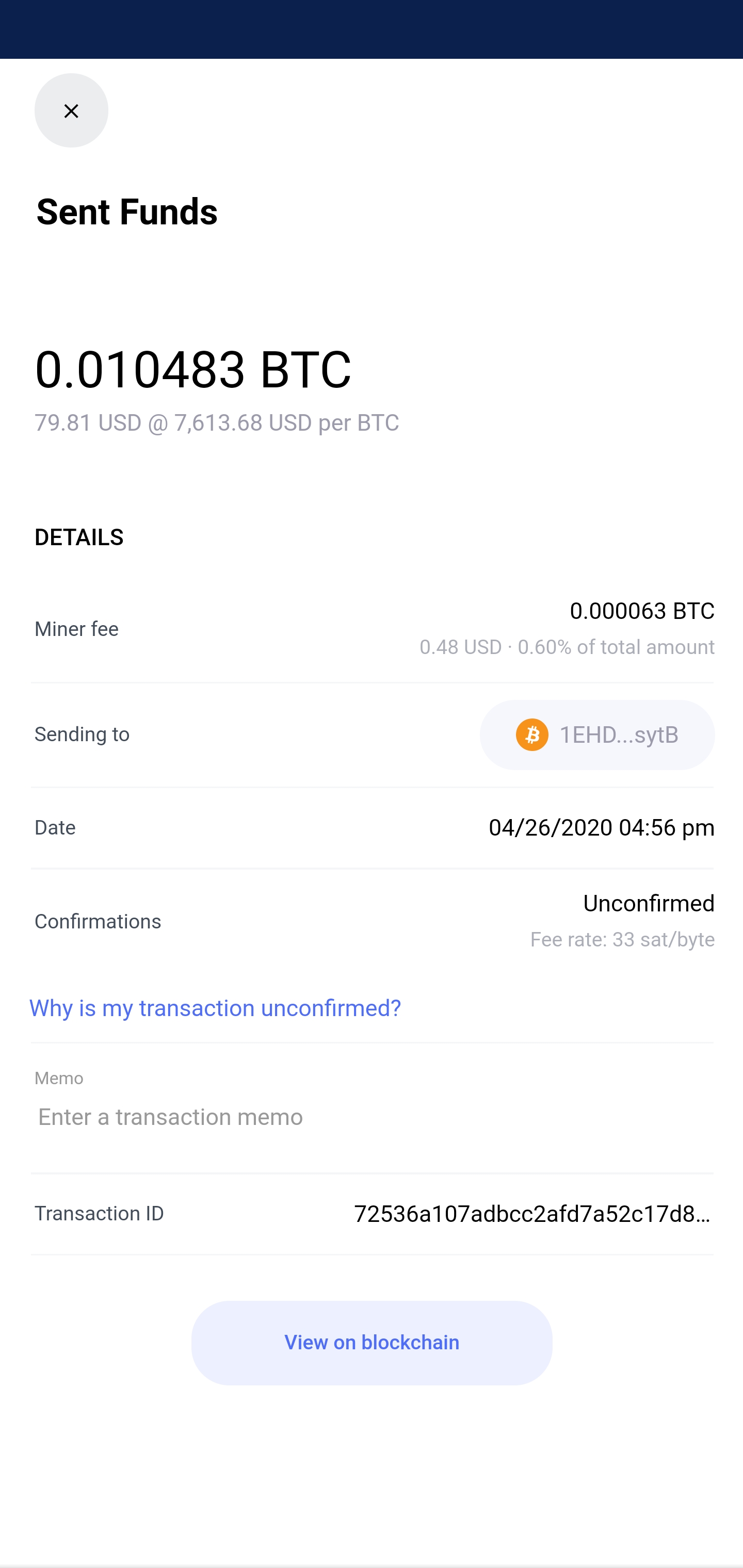Tap the 0.010483 BTC amount
Viewport: 743px width, 1568px height.
click(x=193, y=369)
